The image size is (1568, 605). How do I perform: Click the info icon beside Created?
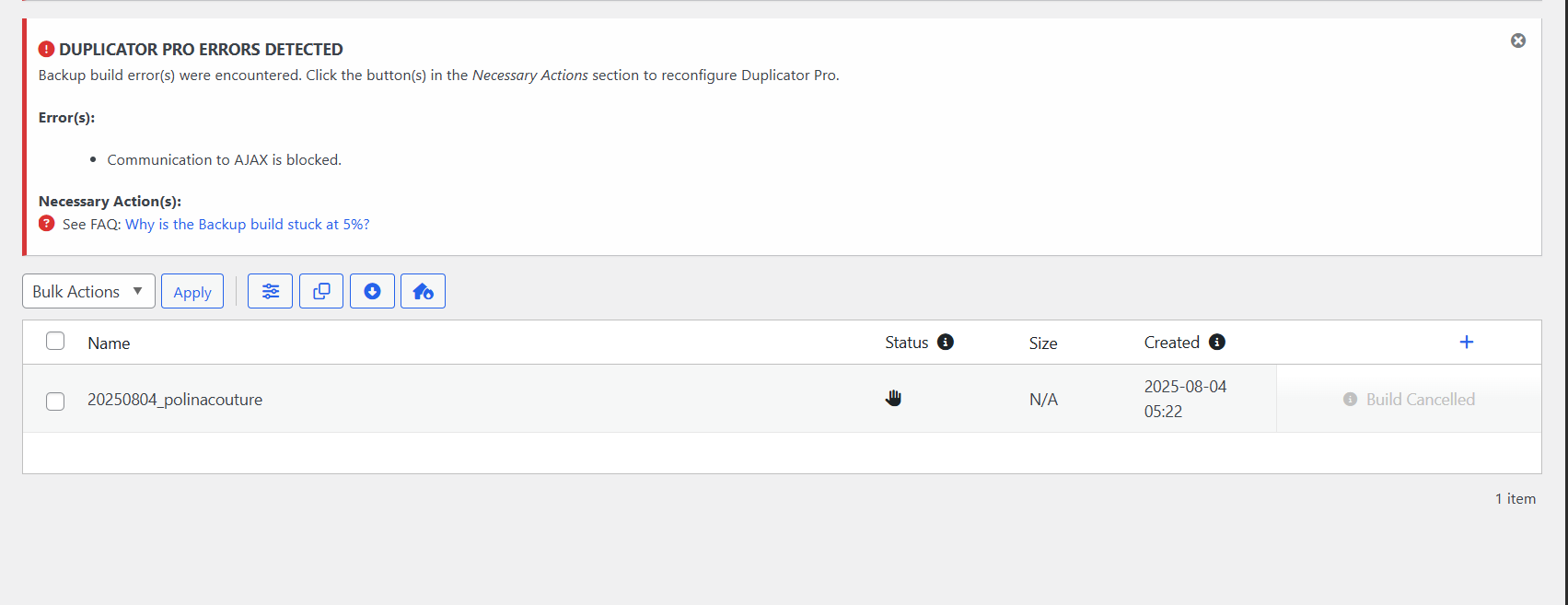click(1217, 342)
